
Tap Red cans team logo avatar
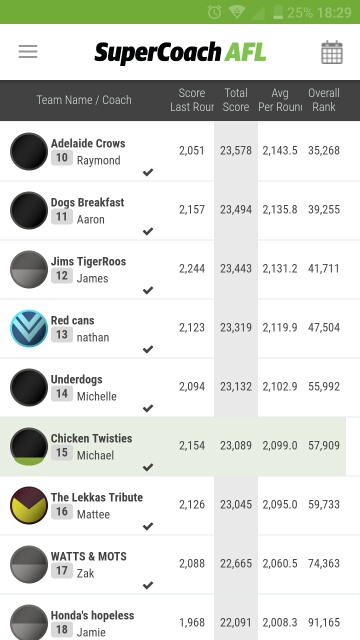pos(29,328)
